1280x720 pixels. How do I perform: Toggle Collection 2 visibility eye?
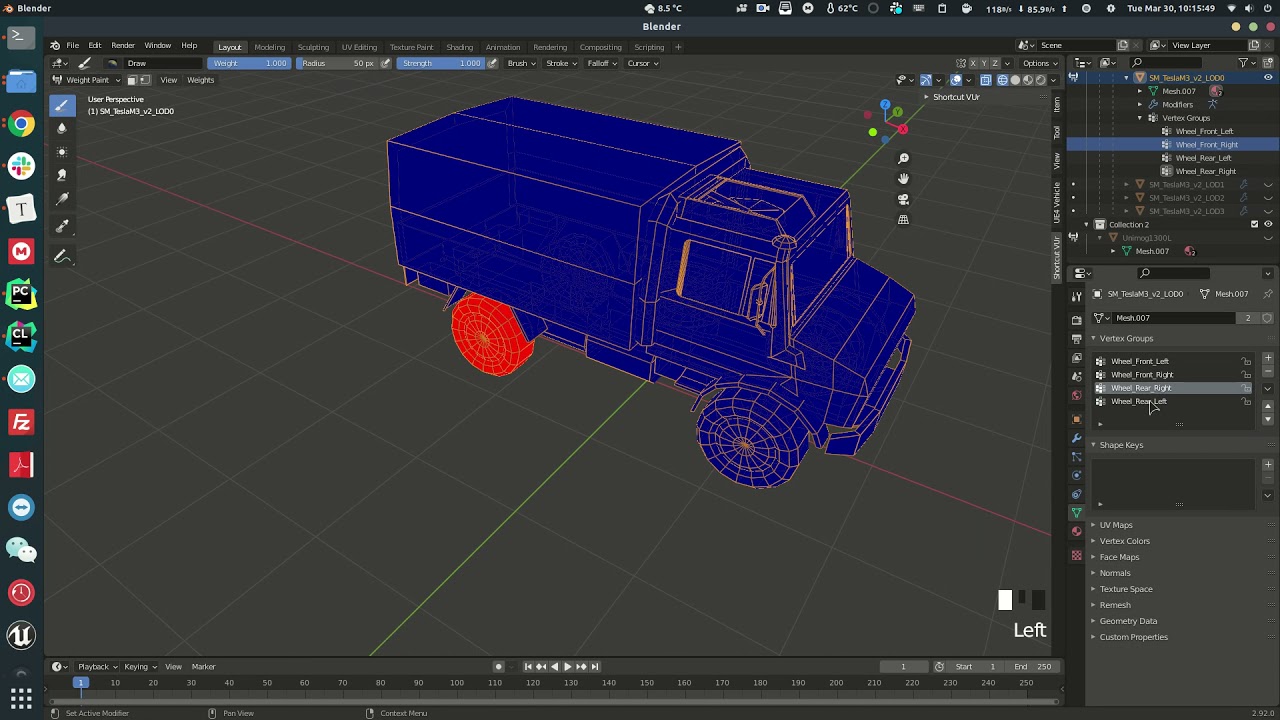click(x=1268, y=224)
